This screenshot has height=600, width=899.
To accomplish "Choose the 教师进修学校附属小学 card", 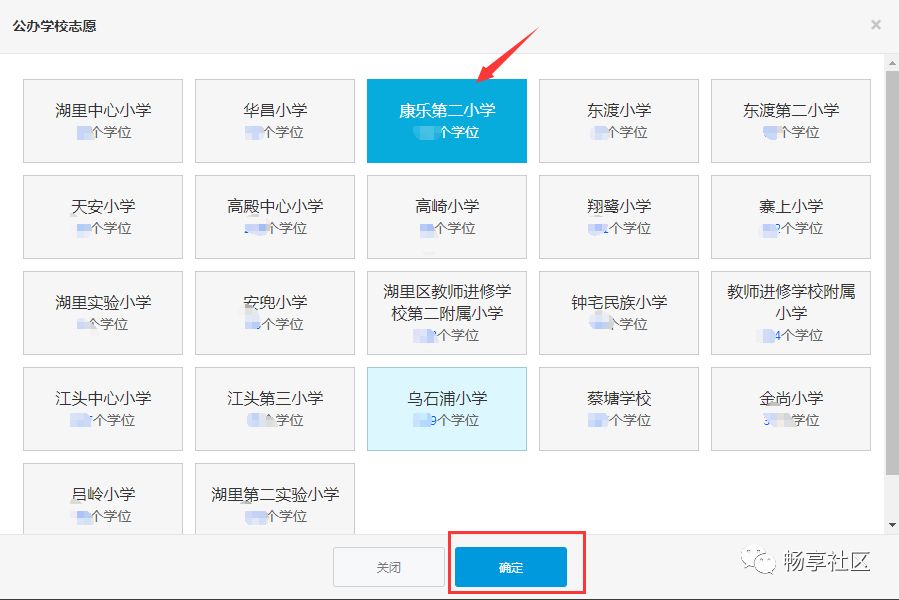I will tap(791, 313).
